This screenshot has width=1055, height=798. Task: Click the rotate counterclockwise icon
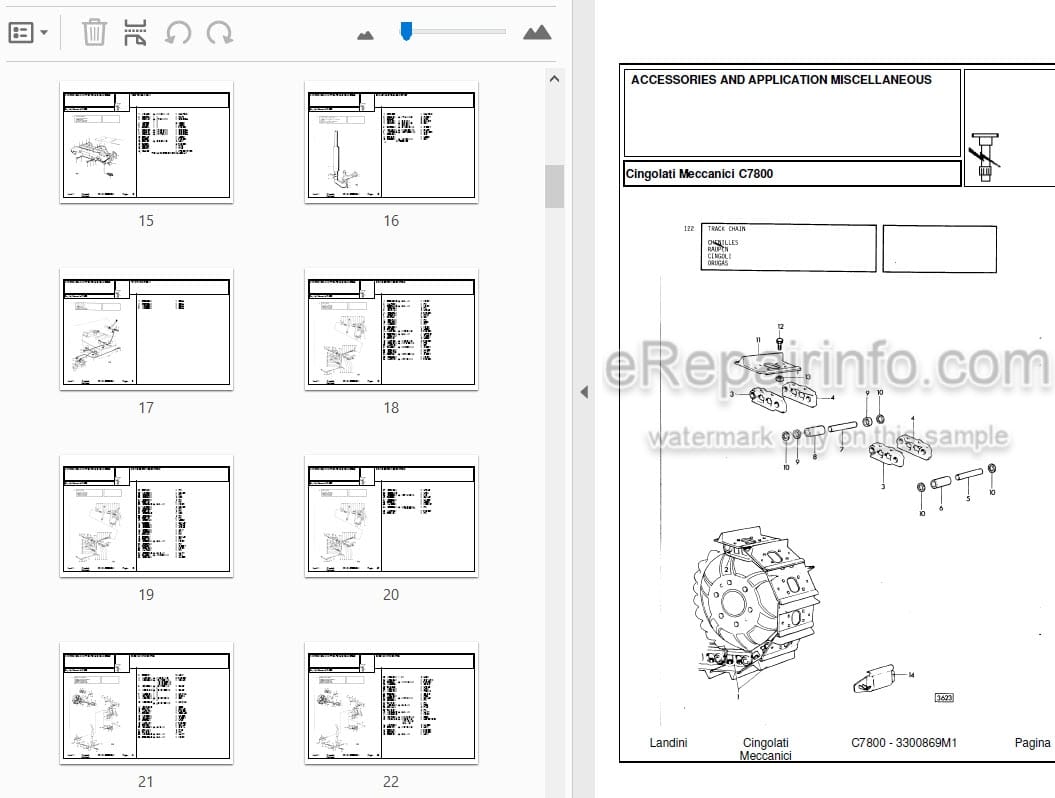tap(178, 32)
